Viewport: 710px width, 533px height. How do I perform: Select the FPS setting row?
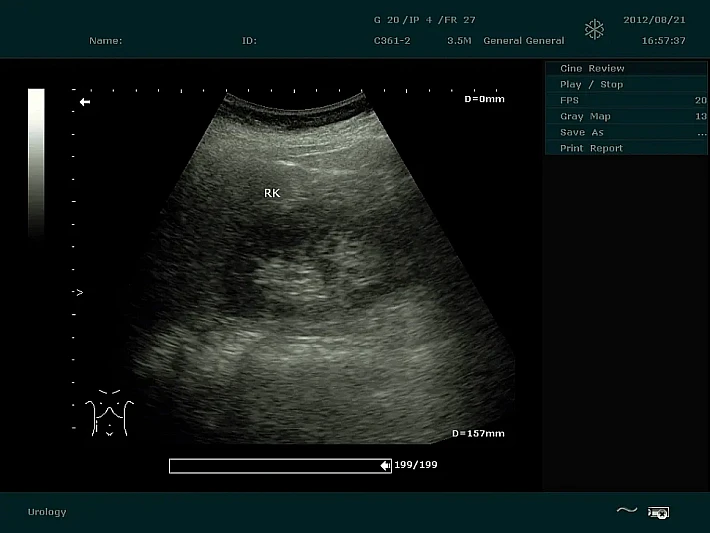point(570,100)
